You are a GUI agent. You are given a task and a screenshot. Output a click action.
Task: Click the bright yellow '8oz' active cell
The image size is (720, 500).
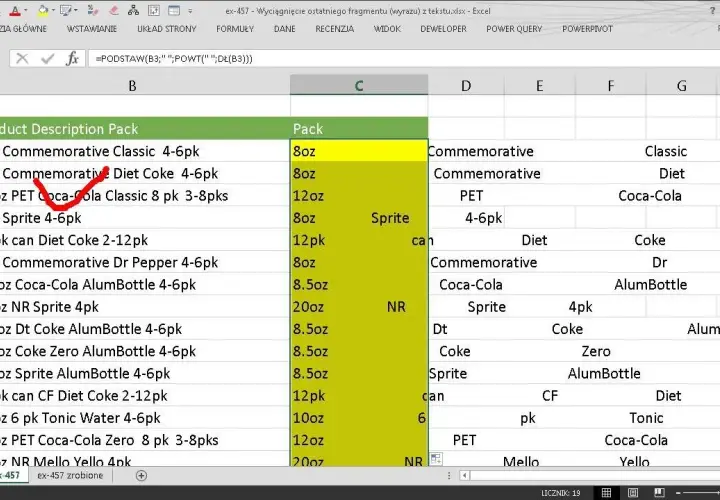[x=359, y=151]
